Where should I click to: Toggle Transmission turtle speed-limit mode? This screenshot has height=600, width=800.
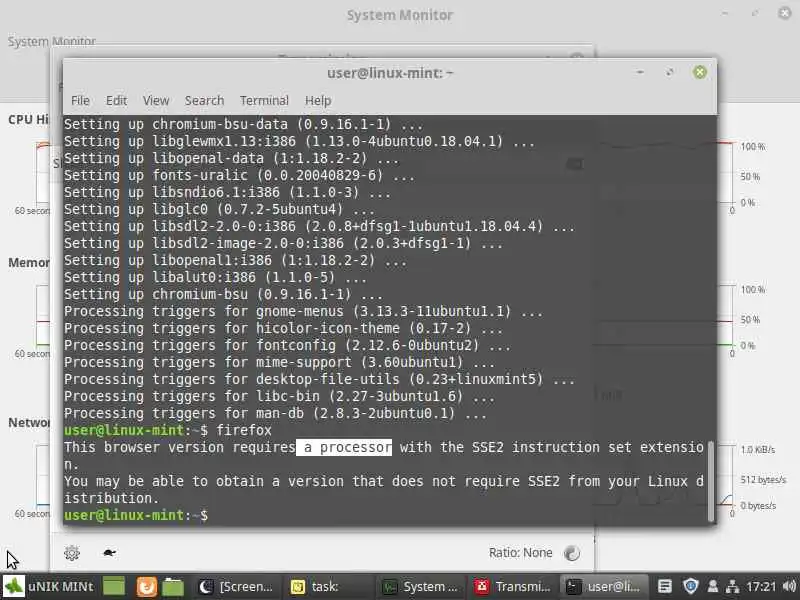pyautogui.click(x=109, y=553)
